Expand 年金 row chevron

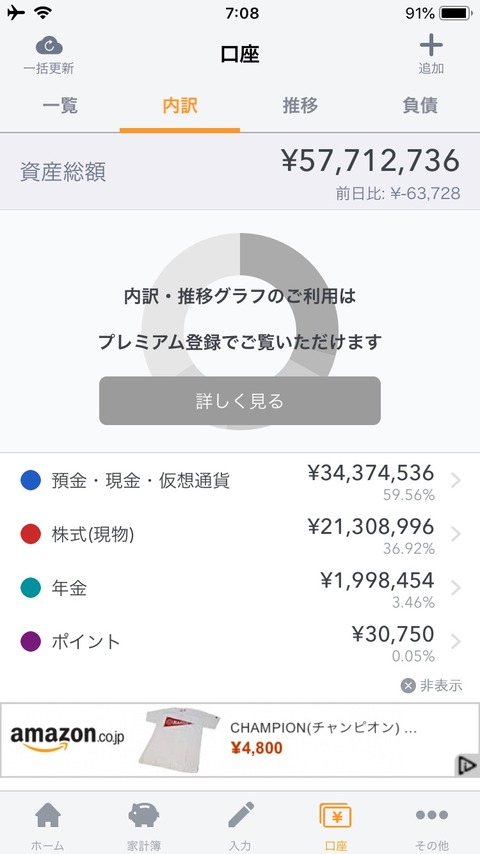point(456,588)
